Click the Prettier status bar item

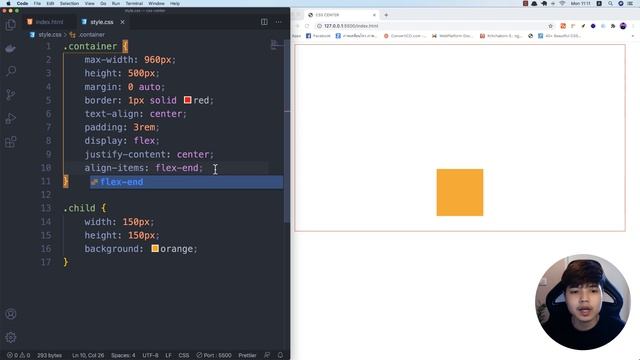click(247, 355)
